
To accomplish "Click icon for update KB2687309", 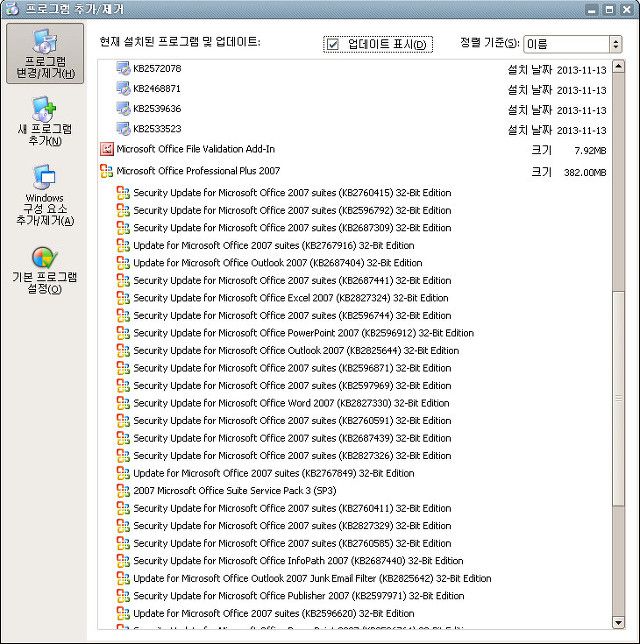I will coord(123,228).
